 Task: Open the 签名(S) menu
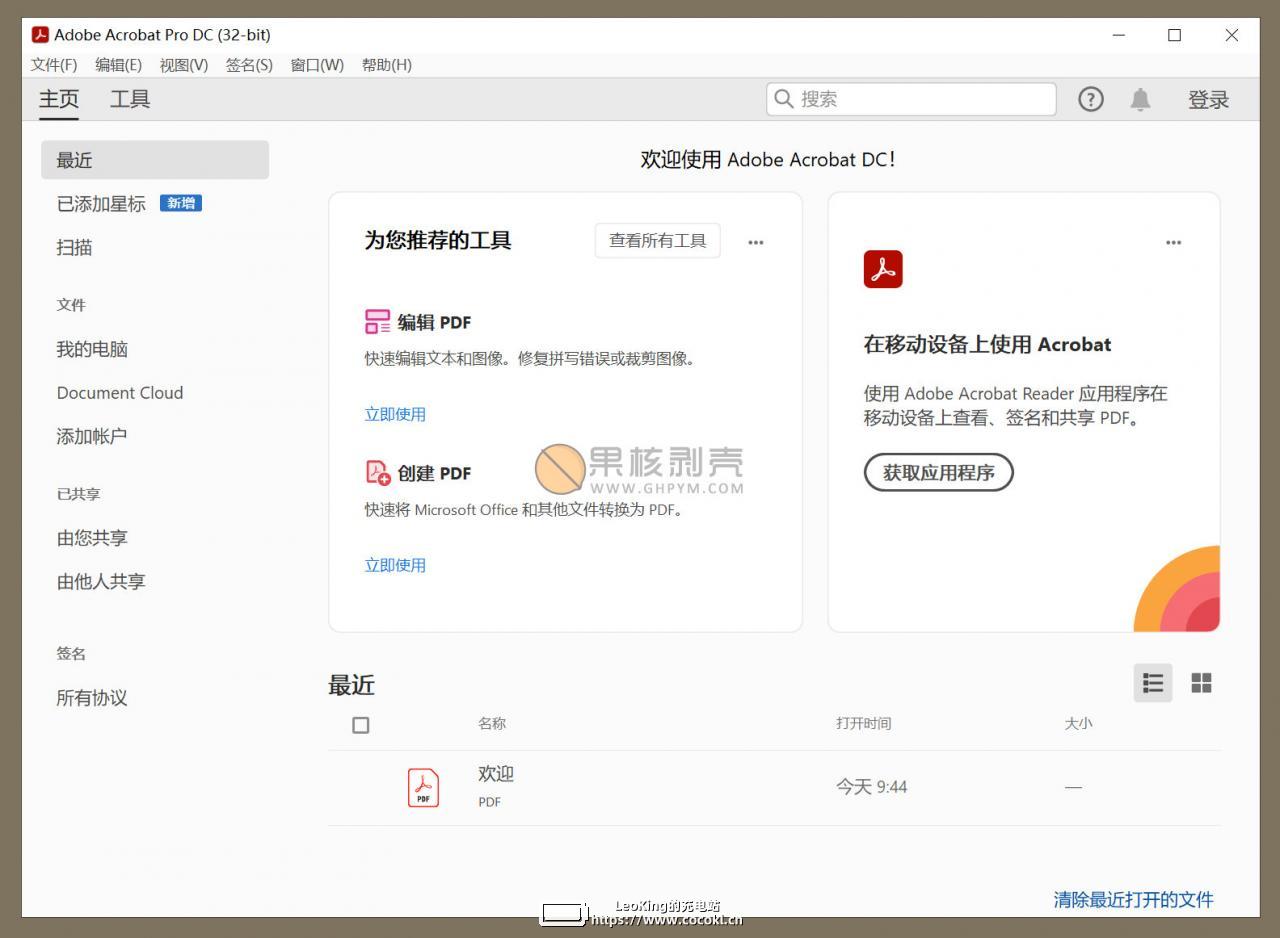[x=249, y=65]
